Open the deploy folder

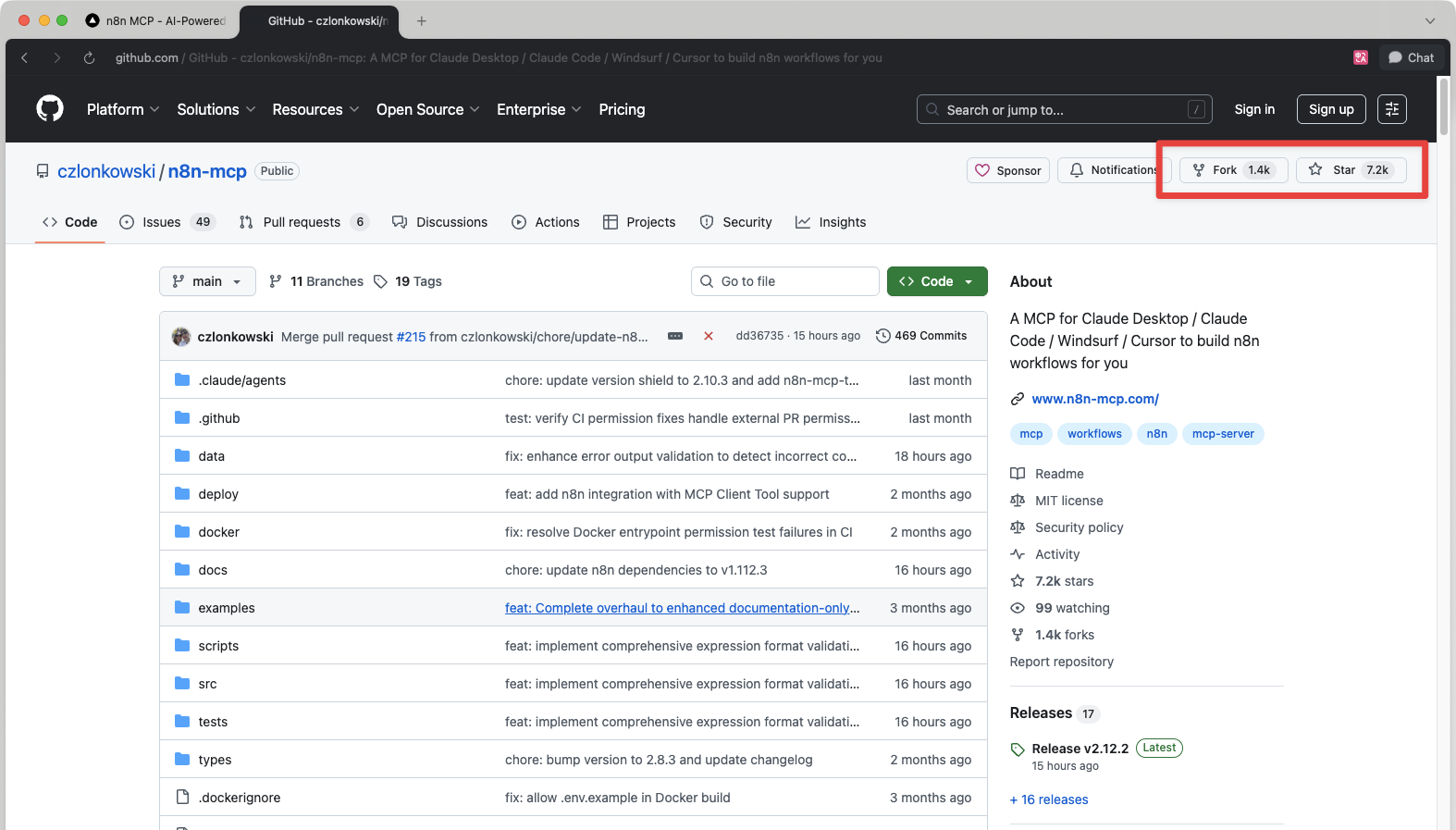click(218, 494)
